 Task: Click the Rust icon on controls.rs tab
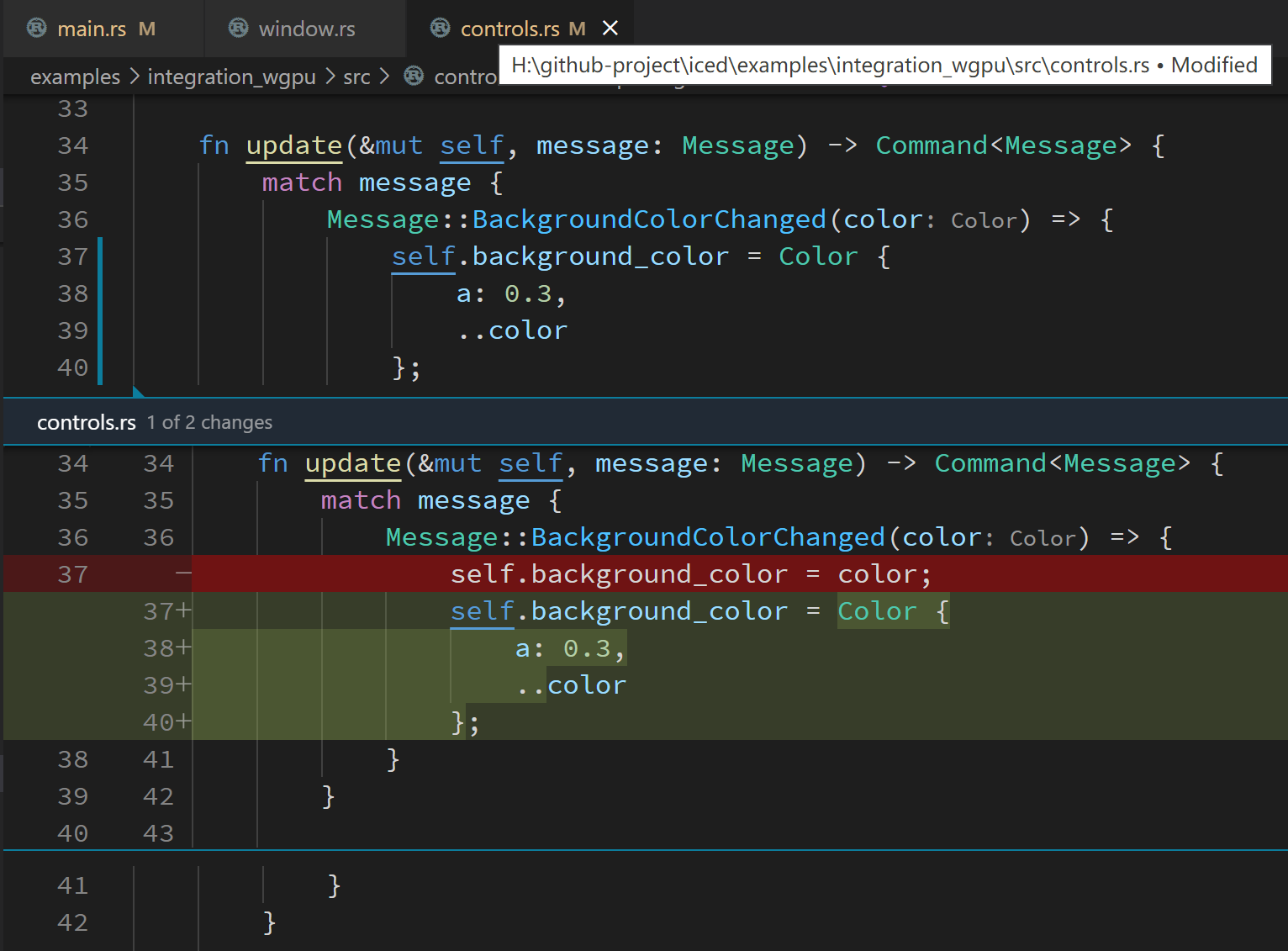tap(439, 28)
